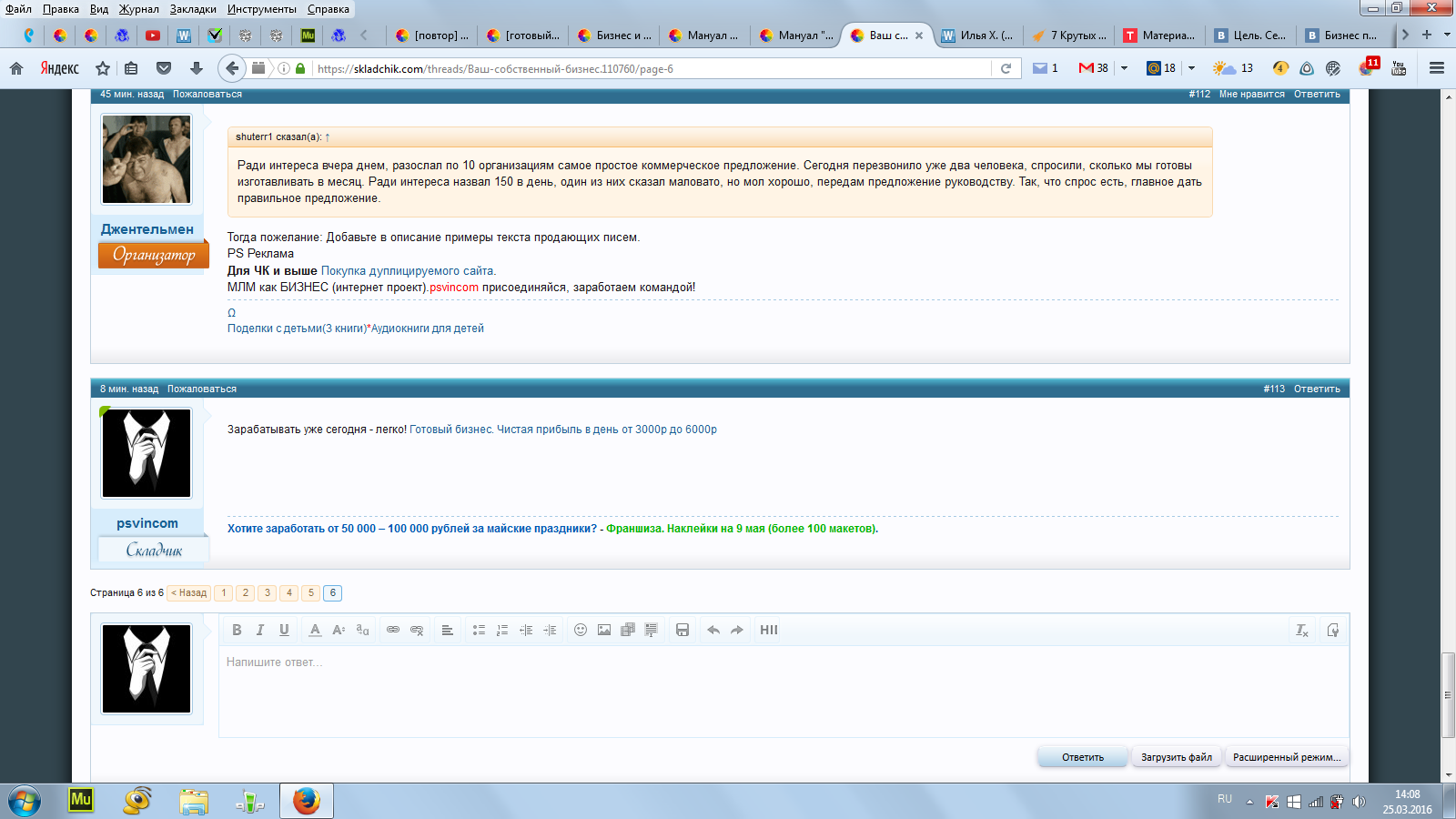
Task: Expand the dropdown arrow next to Gmail counter
Action: pos(1125,68)
